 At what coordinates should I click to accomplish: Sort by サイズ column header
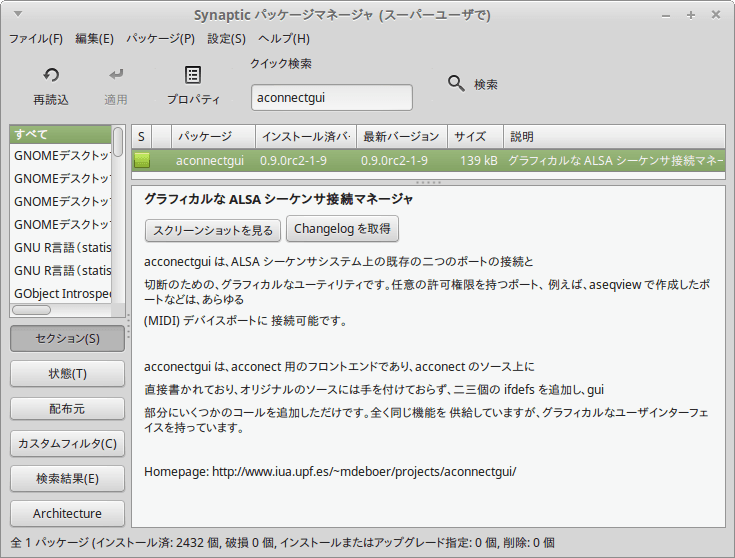475,137
